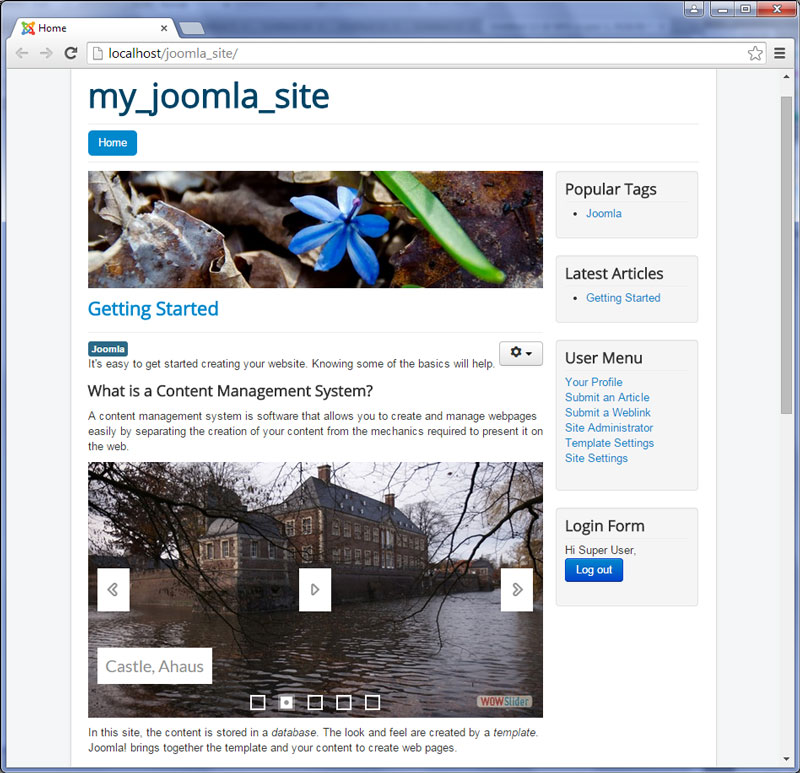Viewport: 800px width, 773px height.
Task: Open the Chrome hamburger menu
Action: coord(780,53)
